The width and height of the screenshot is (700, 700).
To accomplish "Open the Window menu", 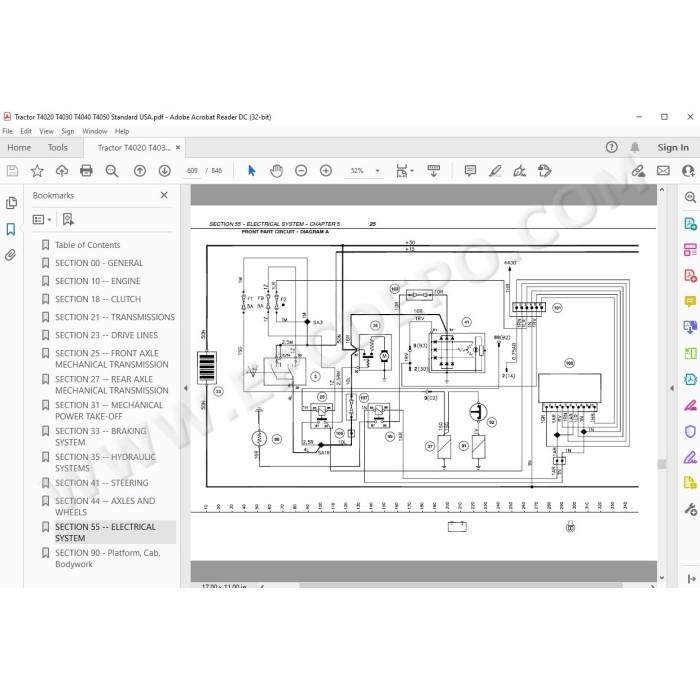I will [x=95, y=131].
